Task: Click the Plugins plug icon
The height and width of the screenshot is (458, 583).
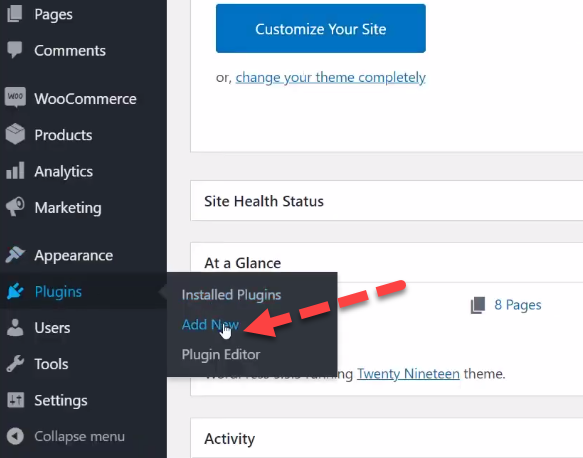Action: (15, 291)
